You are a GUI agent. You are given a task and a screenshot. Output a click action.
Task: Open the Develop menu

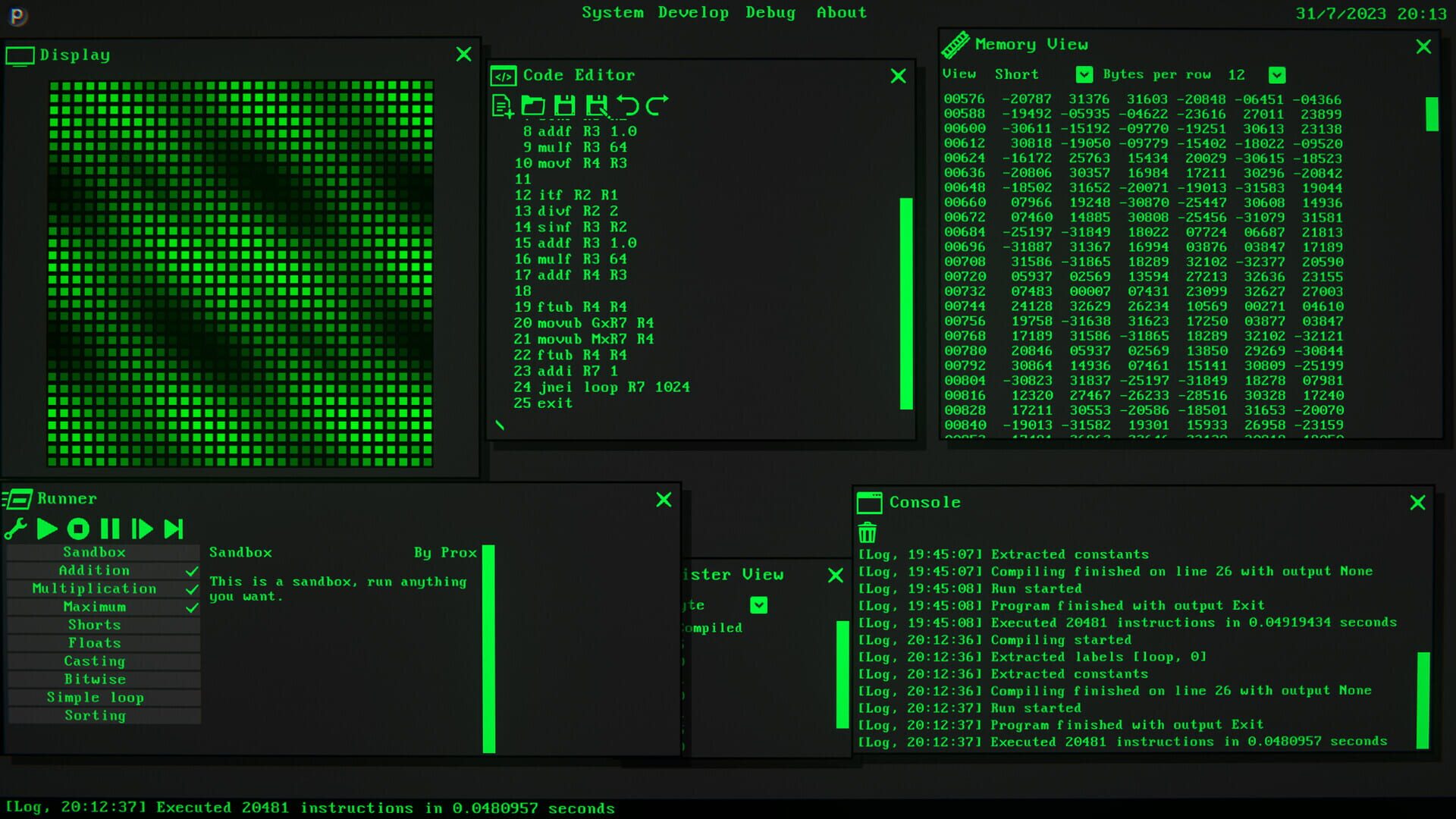pos(693,12)
